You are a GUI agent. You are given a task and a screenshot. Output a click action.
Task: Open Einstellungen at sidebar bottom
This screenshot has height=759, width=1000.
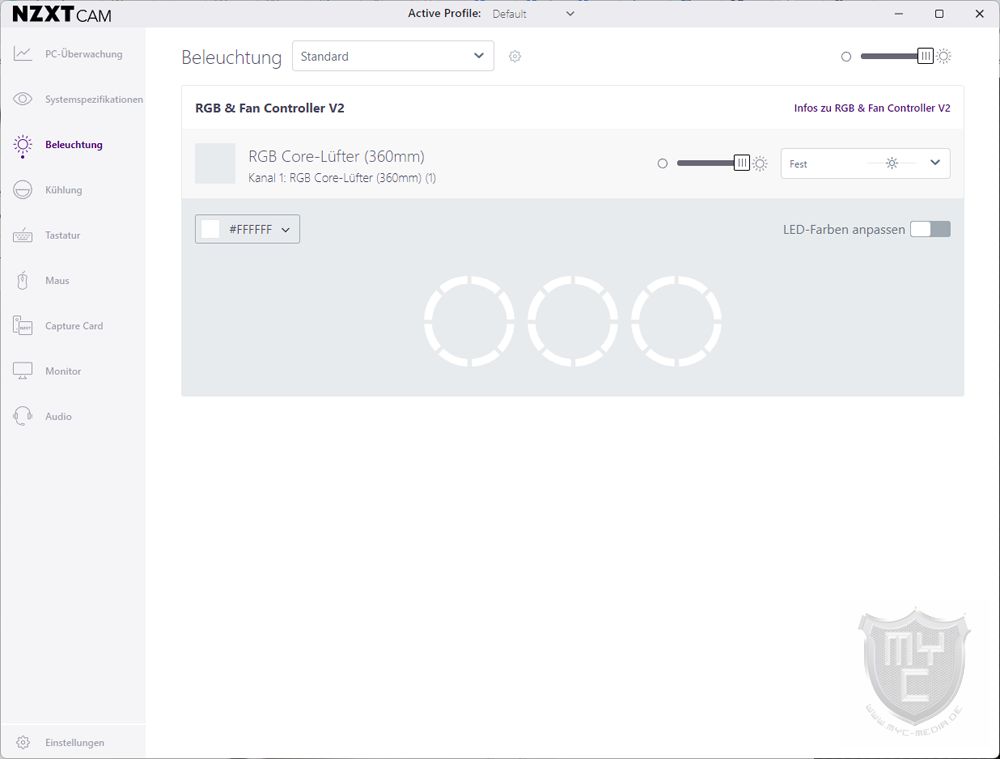point(73,742)
